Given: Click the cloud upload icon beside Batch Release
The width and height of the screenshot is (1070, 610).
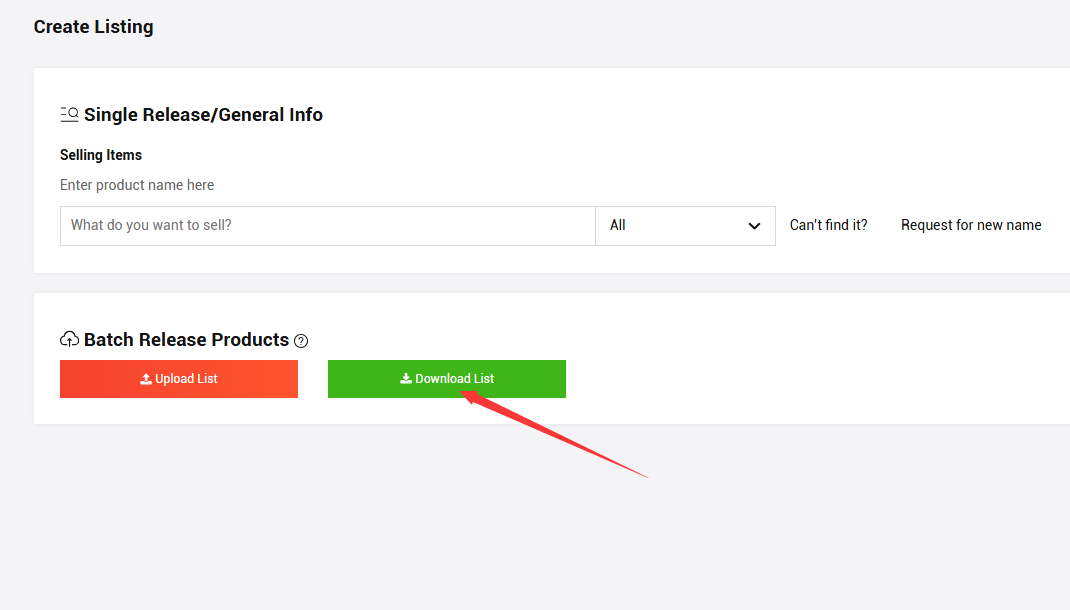Looking at the screenshot, I should [69, 339].
